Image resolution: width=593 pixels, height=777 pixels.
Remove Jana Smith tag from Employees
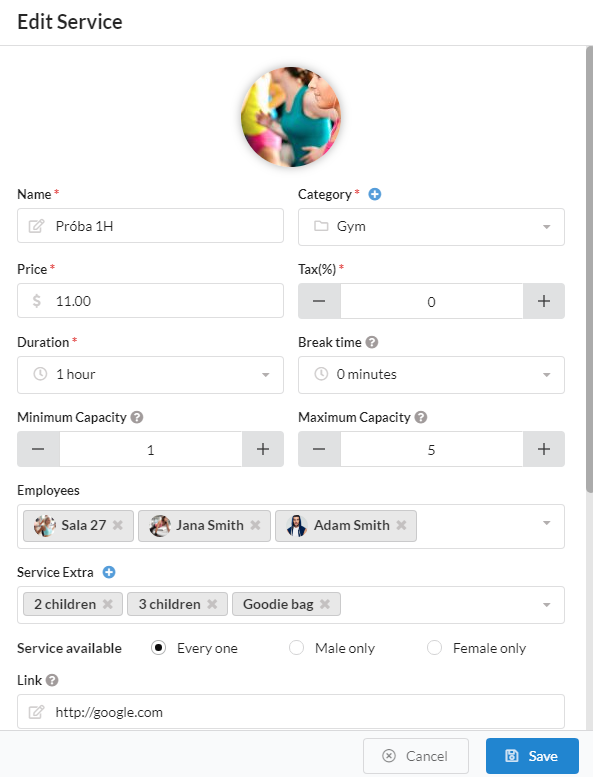255,525
